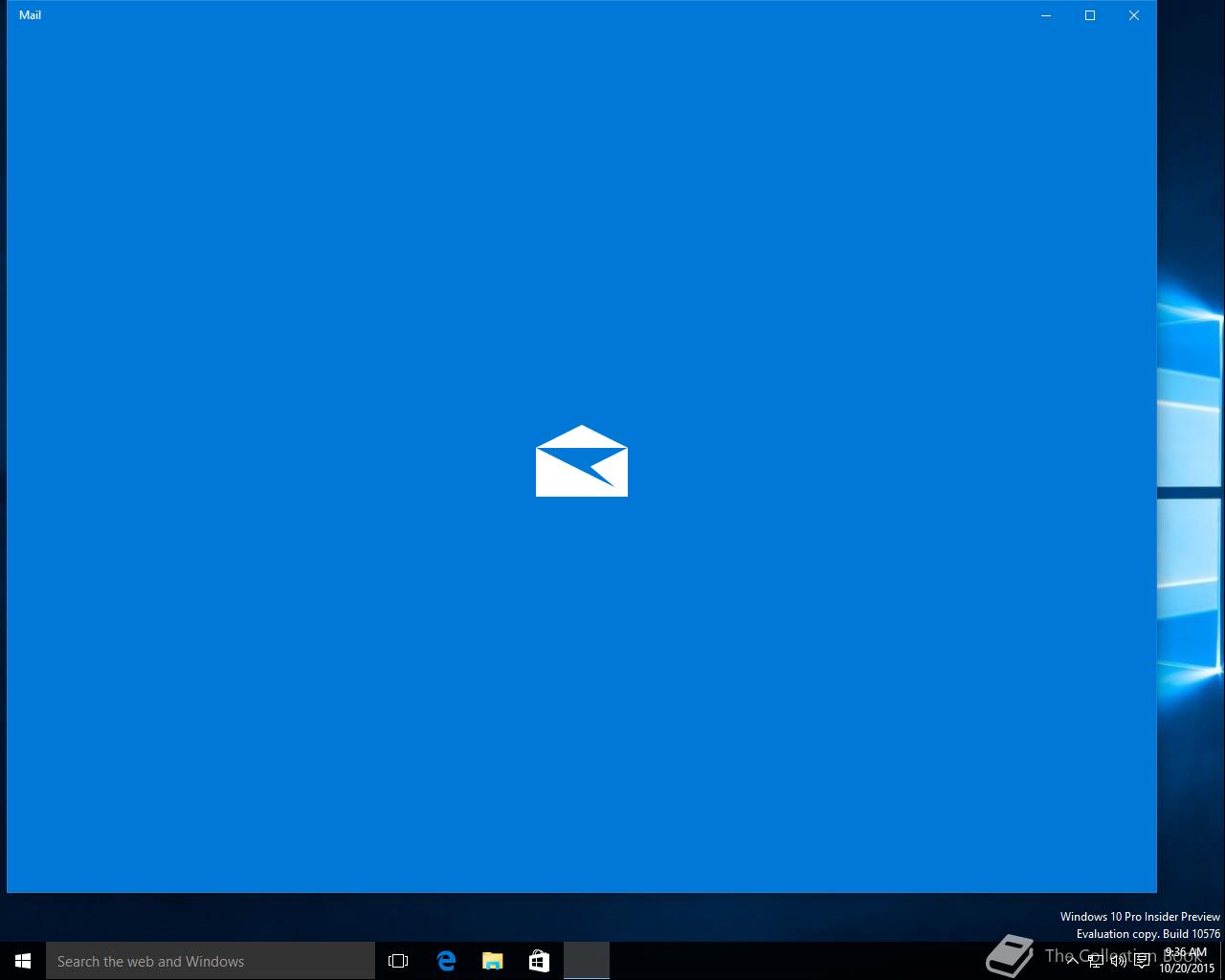Click the Show desktop strip at taskbar end

click(x=1222, y=961)
